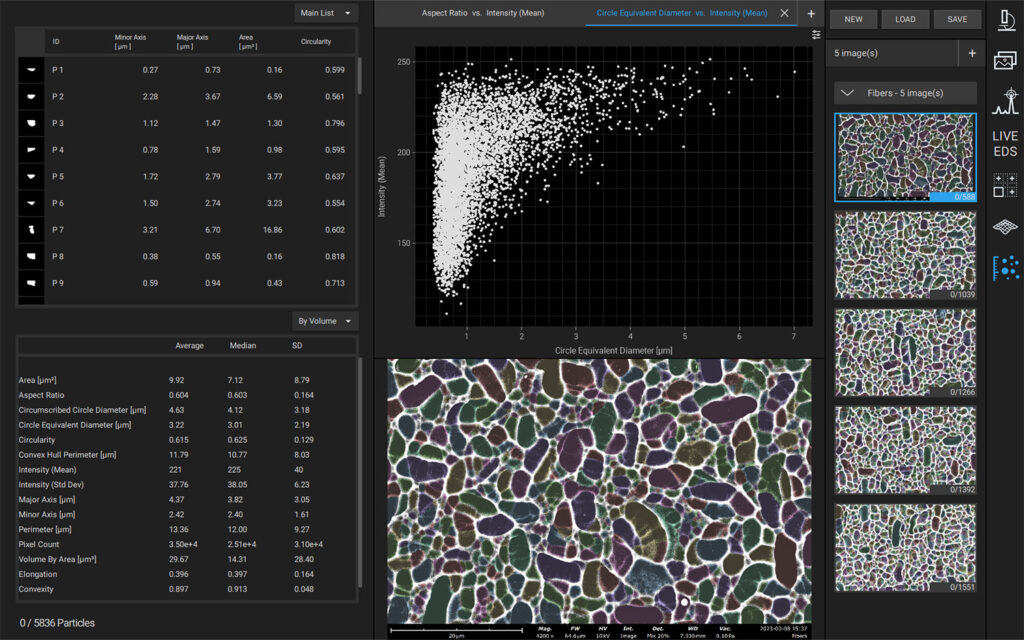Click the SAVE button
This screenshot has width=1024, height=640.
957,18
